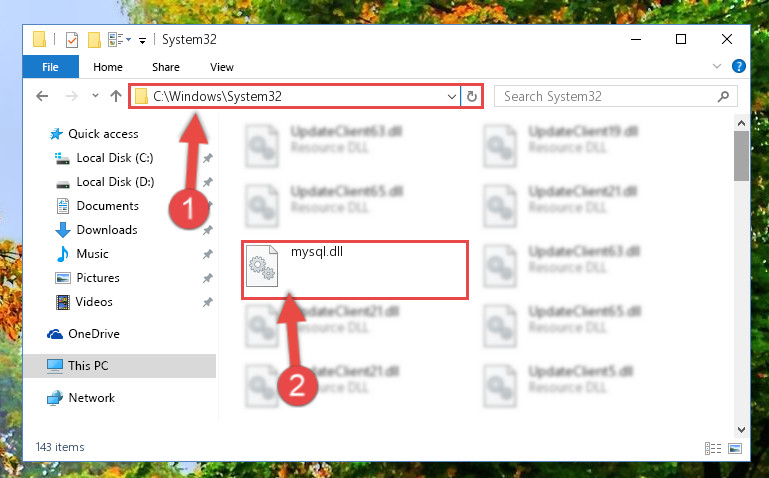Switch to Details view layout icon
The height and width of the screenshot is (478, 769).
(x=713, y=448)
